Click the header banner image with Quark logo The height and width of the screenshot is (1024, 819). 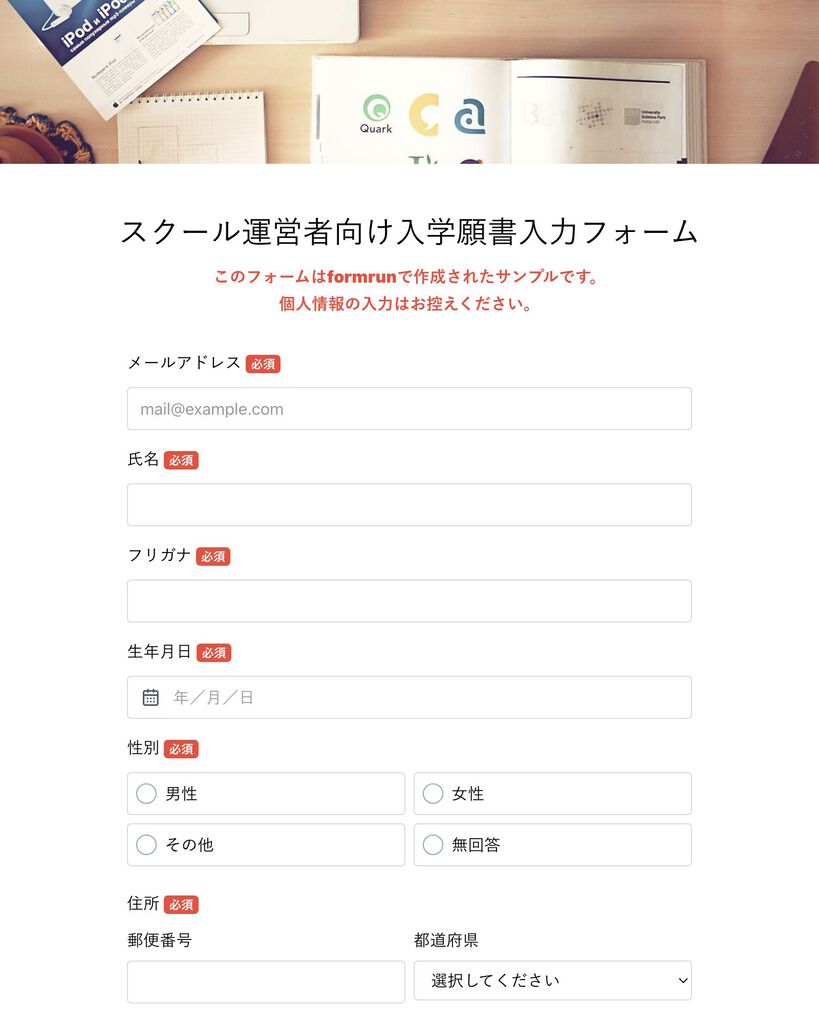[x=410, y=82]
